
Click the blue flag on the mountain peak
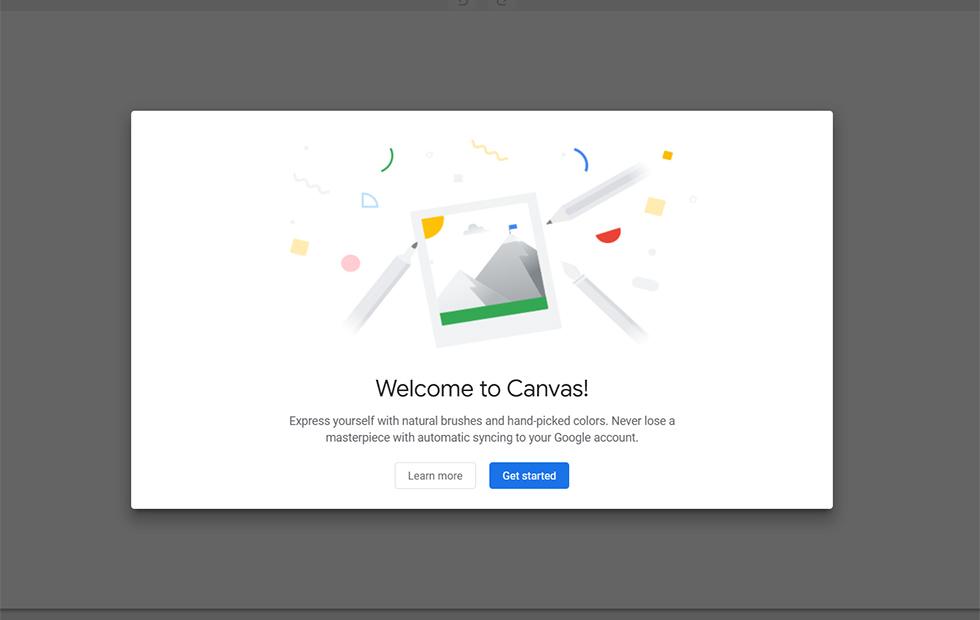pyautogui.click(x=513, y=229)
